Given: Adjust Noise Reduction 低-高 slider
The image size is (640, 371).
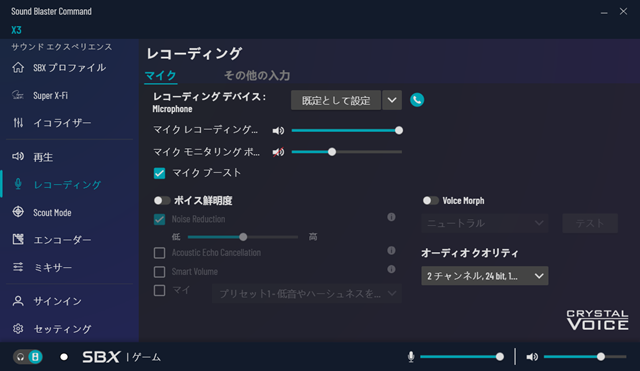Looking at the screenshot, I should tap(243, 237).
